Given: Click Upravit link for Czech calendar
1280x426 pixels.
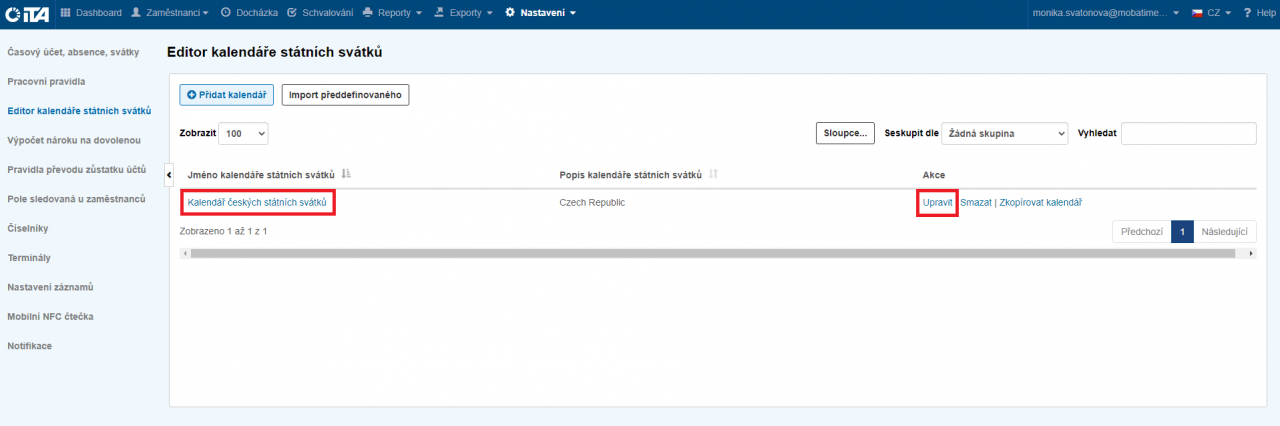Looking at the screenshot, I should click(938, 203).
